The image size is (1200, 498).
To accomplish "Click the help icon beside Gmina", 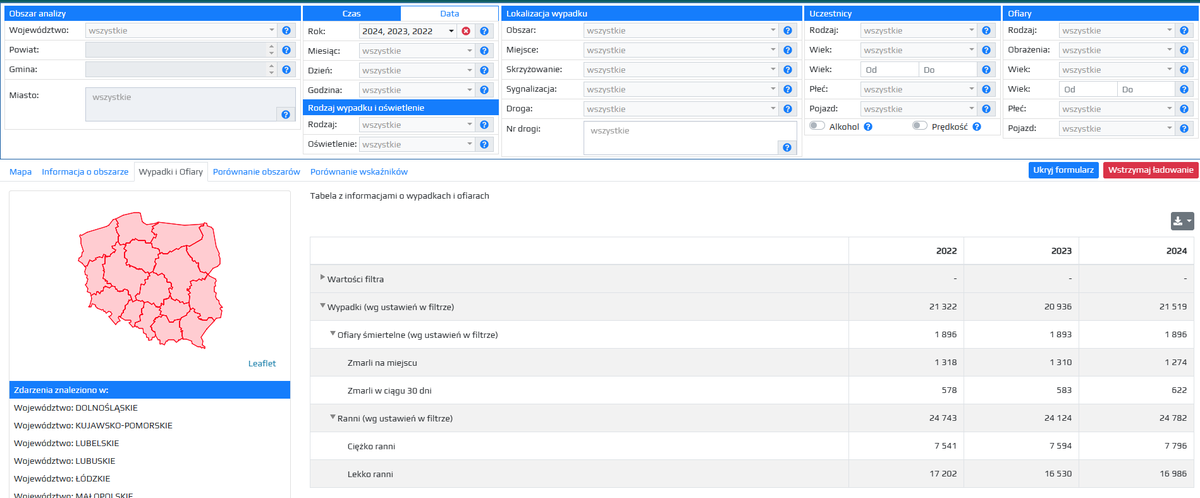I will (x=287, y=70).
